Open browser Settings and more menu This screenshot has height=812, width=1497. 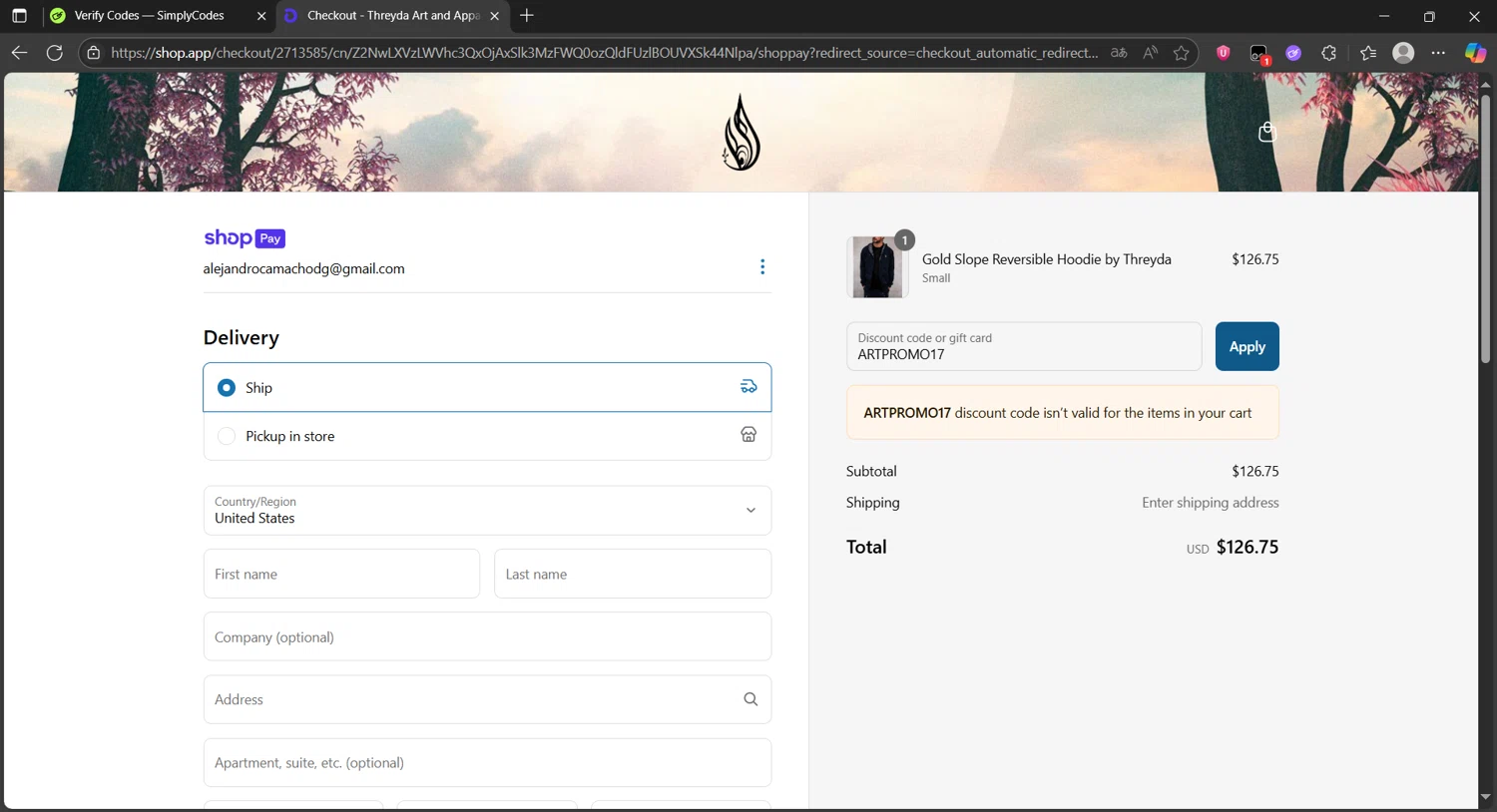[x=1438, y=53]
